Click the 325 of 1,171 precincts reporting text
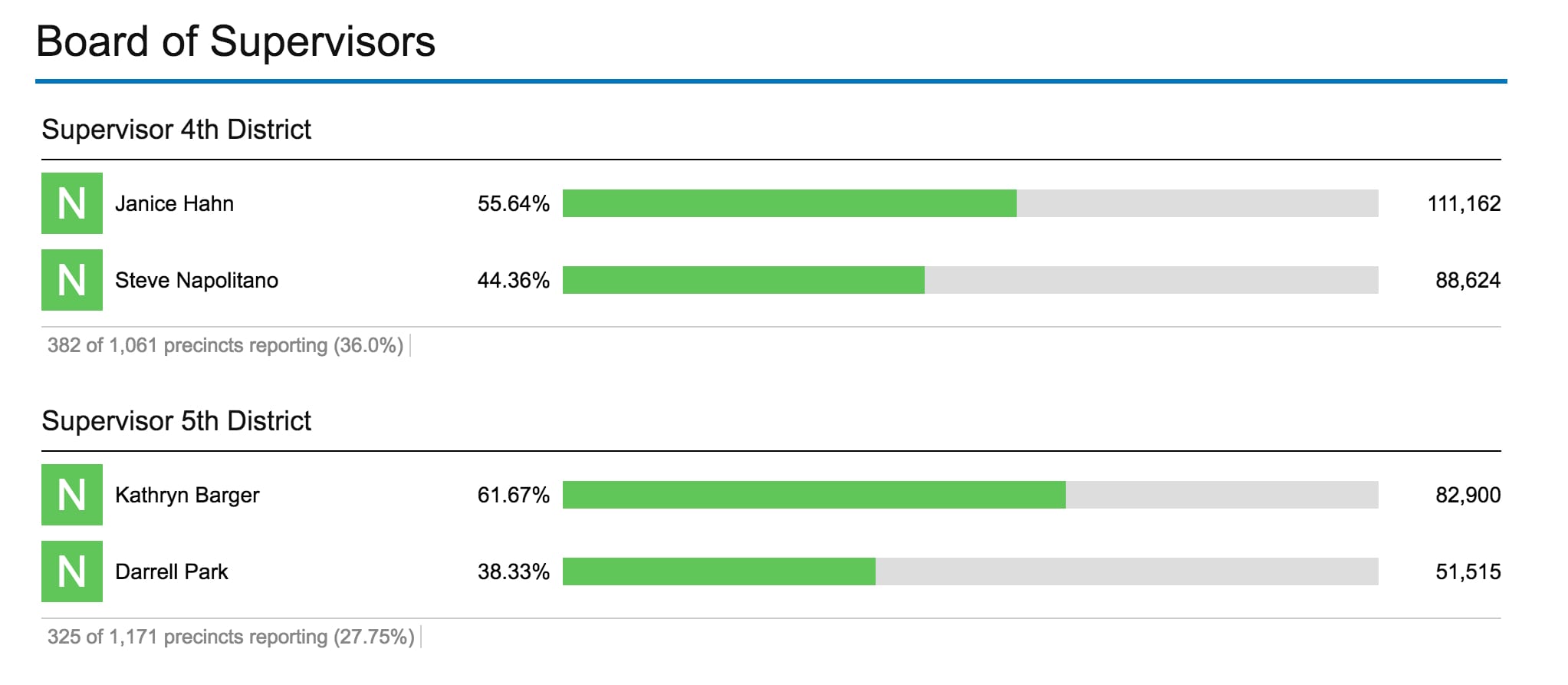 coord(231,637)
